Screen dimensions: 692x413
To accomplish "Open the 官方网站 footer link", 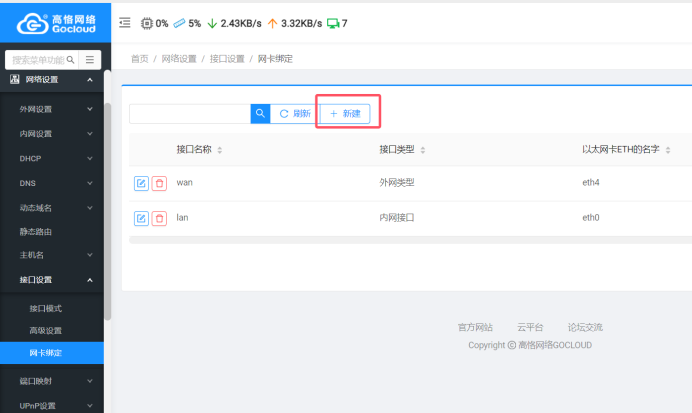I will point(475,327).
